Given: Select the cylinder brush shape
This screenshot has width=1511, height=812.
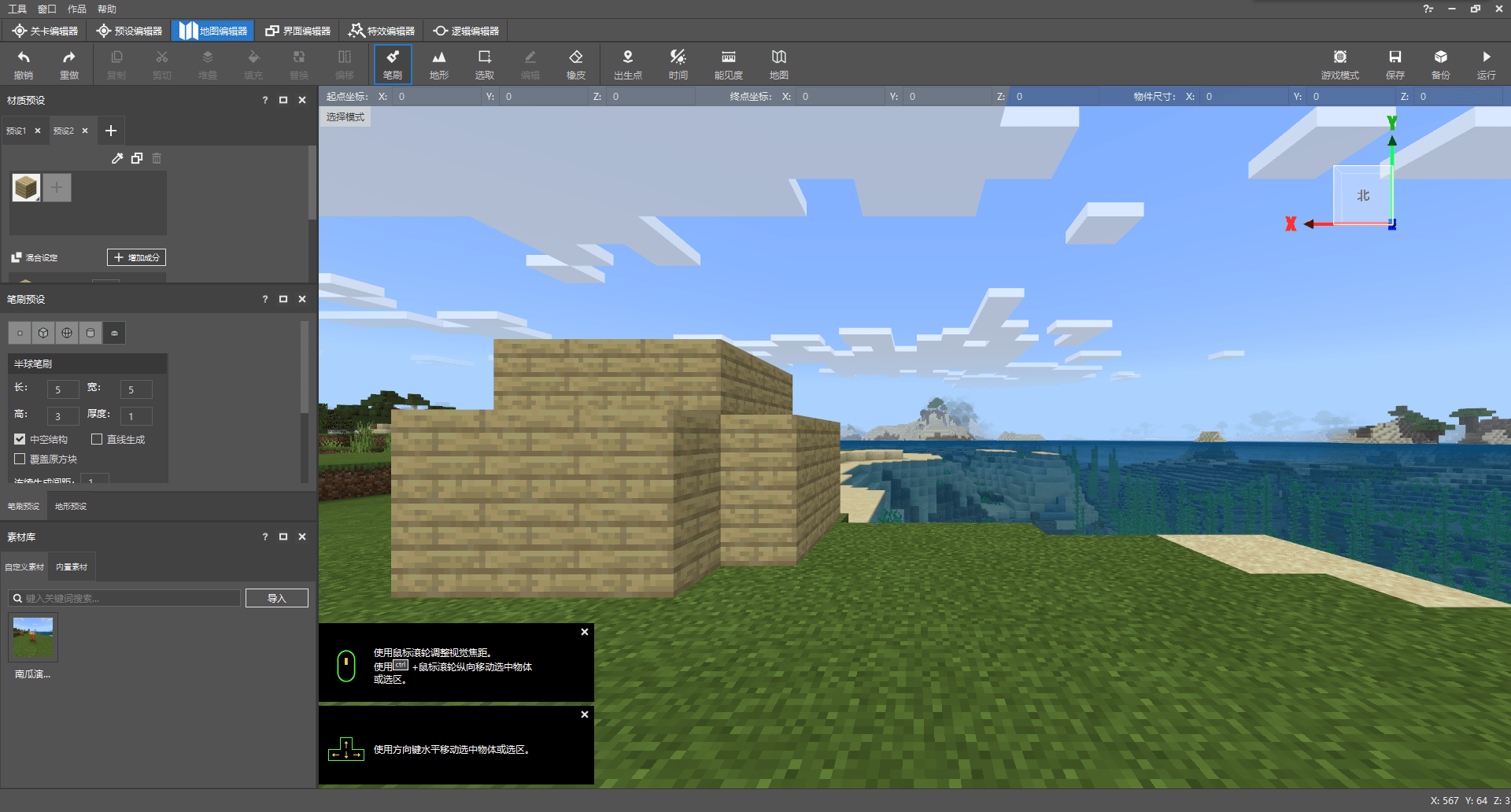Looking at the screenshot, I should [91, 333].
